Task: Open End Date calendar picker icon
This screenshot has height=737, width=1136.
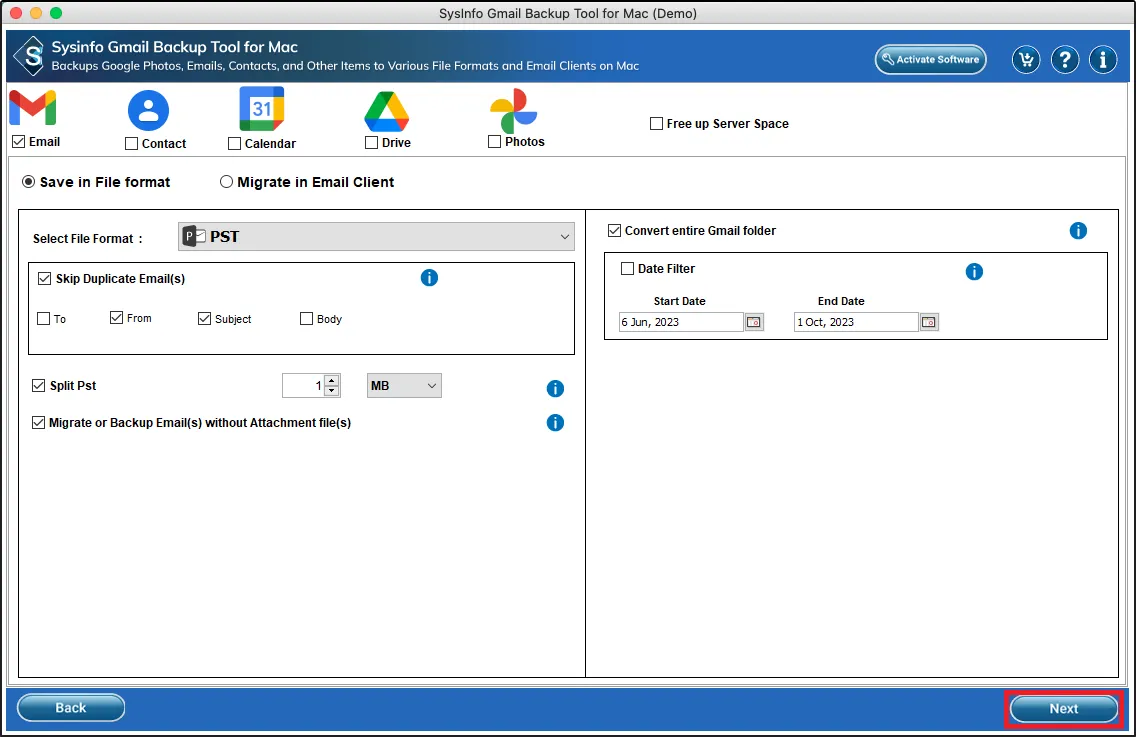Action: coord(929,322)
